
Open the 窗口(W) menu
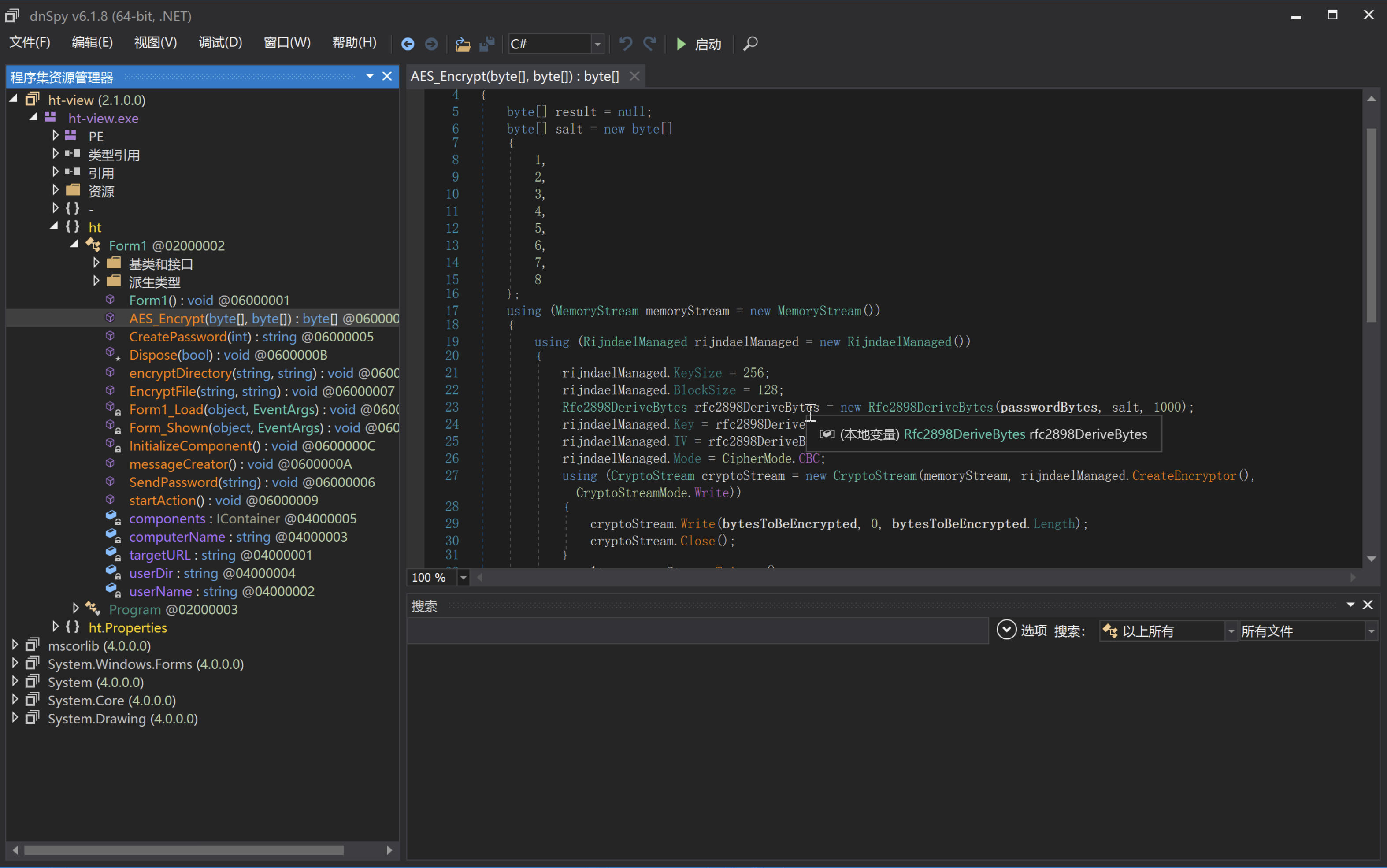pyautogui.click(x=287, y=42)
